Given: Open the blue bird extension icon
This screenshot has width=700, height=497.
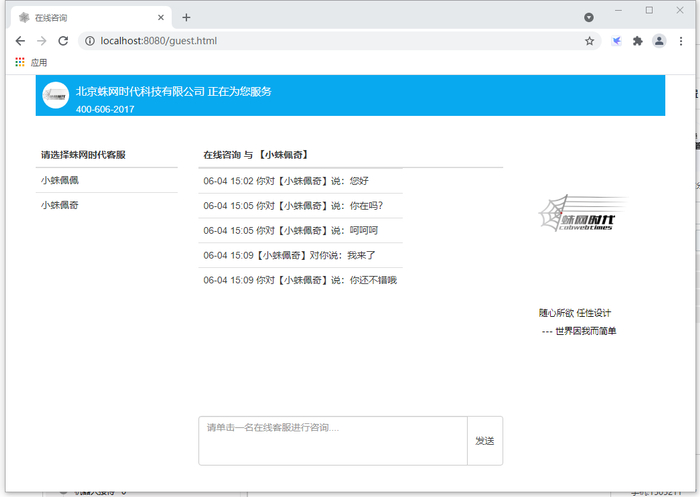Looking at the screenshot, I should click(617, 41).
